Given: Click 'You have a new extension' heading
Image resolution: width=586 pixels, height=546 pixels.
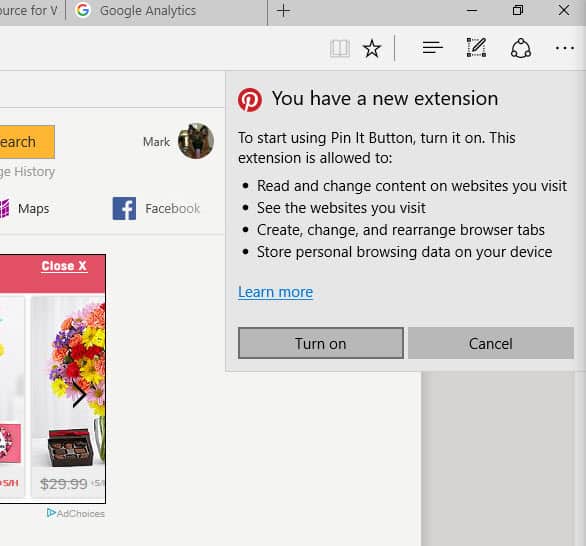Looking at the screenshot, I should (x=385, y=99).
